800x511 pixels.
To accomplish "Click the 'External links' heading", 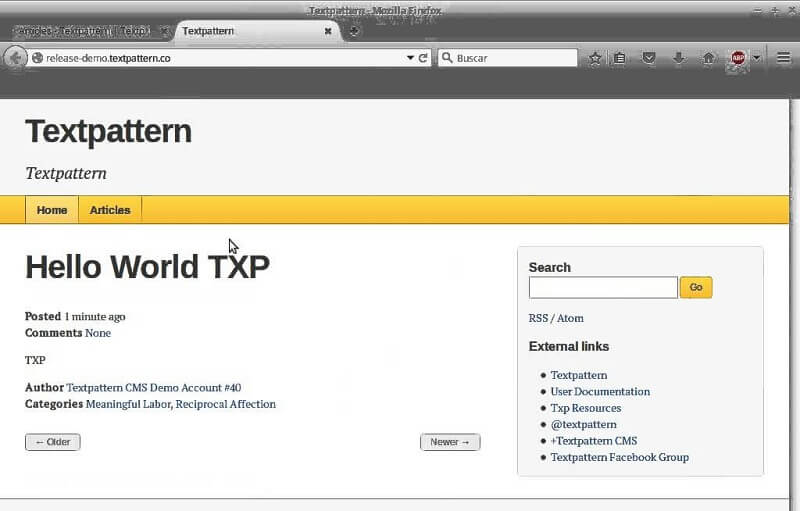I will pos(569,346).
